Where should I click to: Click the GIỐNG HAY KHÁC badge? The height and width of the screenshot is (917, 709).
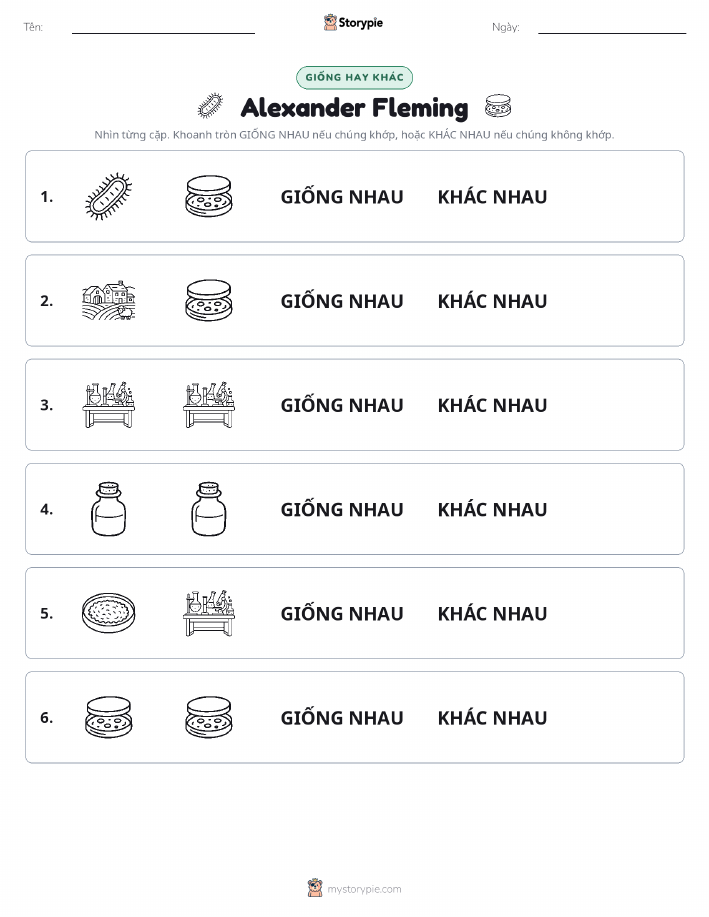[354, 77]
